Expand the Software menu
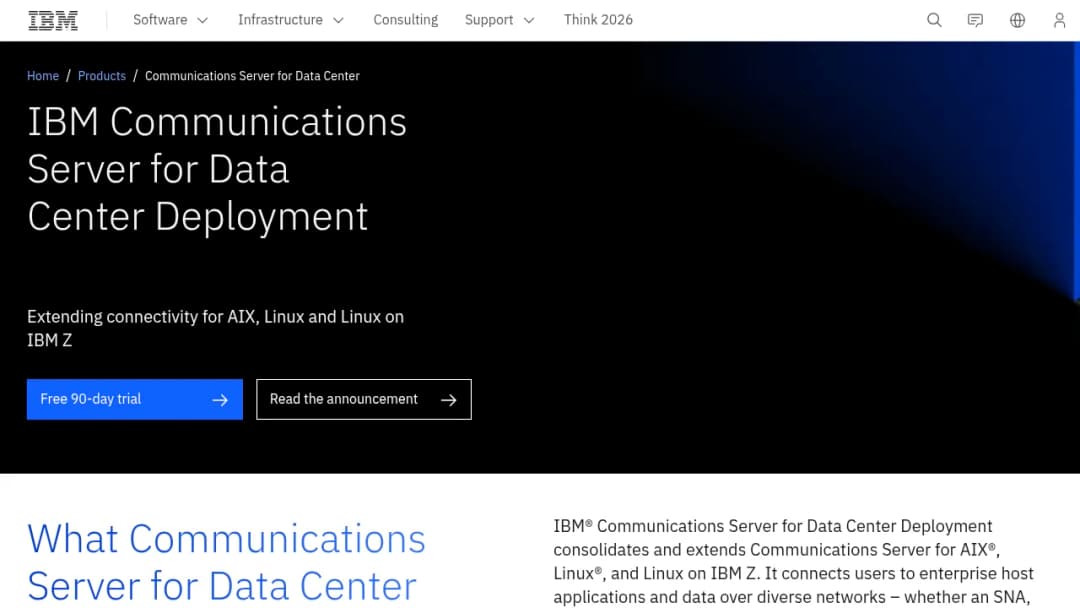 point(170,20)
